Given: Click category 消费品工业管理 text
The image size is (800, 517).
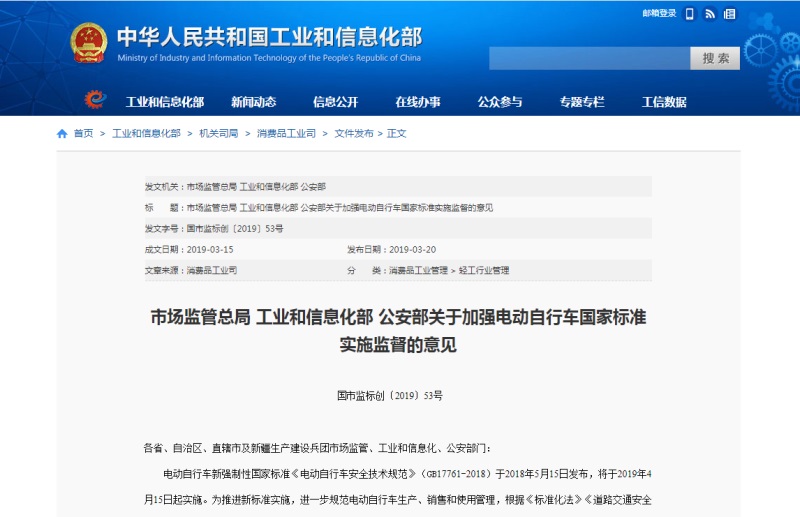Looking at the screenshot, I should pyautogui.click(x=418, y=270).
